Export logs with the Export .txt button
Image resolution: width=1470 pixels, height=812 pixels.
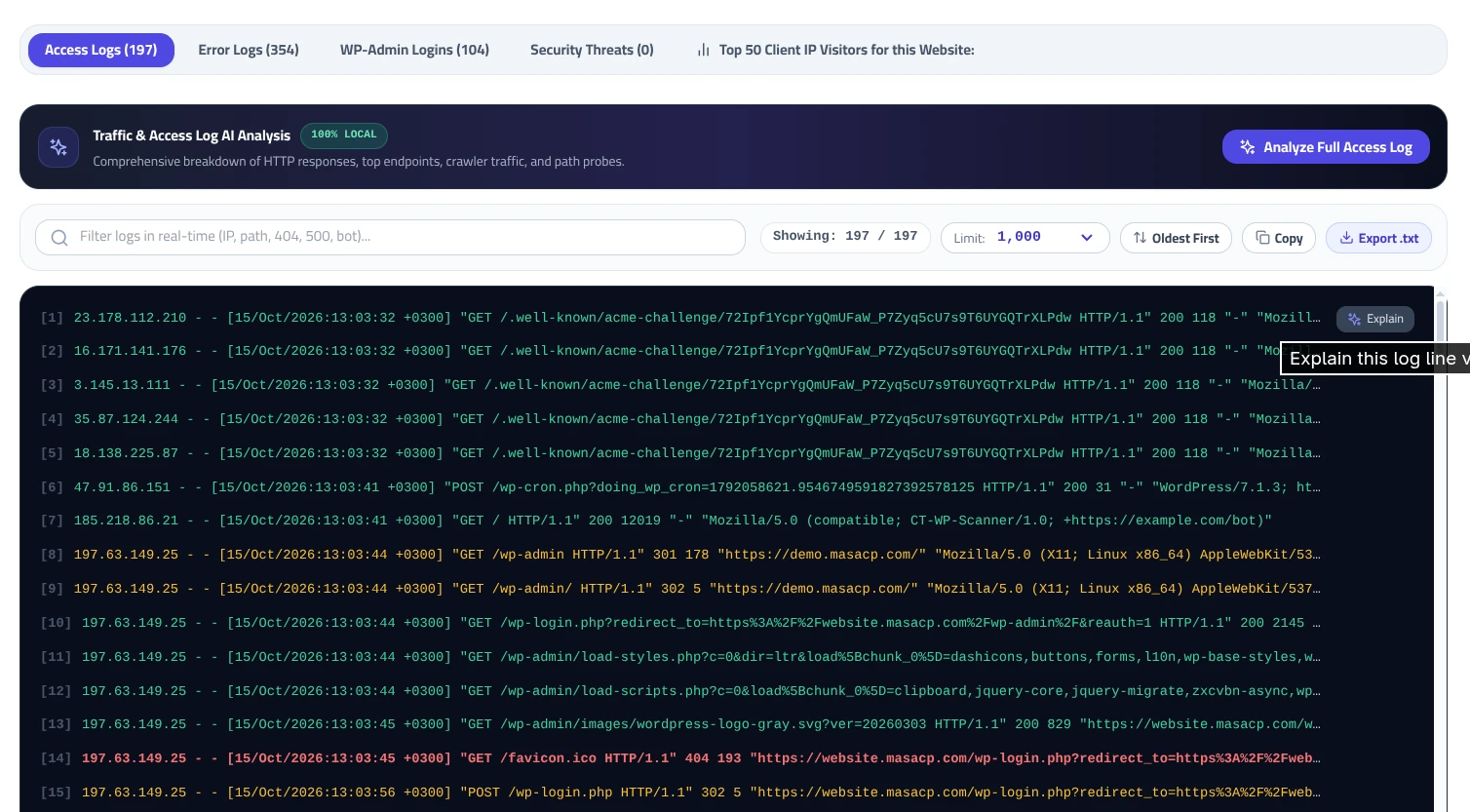point(1378,238)
